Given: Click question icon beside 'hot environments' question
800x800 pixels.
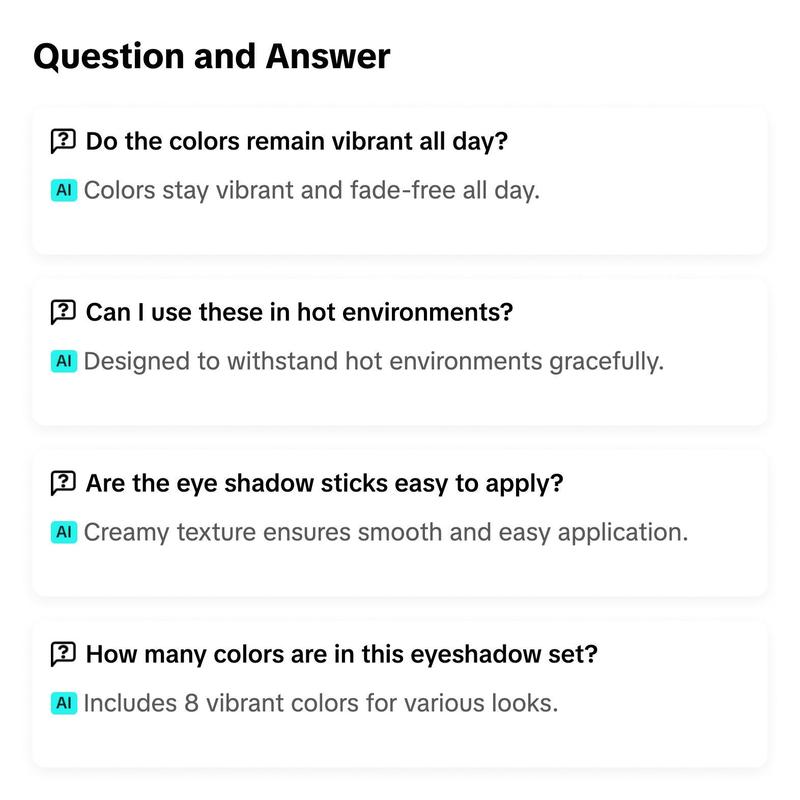Looking at the screenshot, I should pyautogui.click(x=63, y=312).
